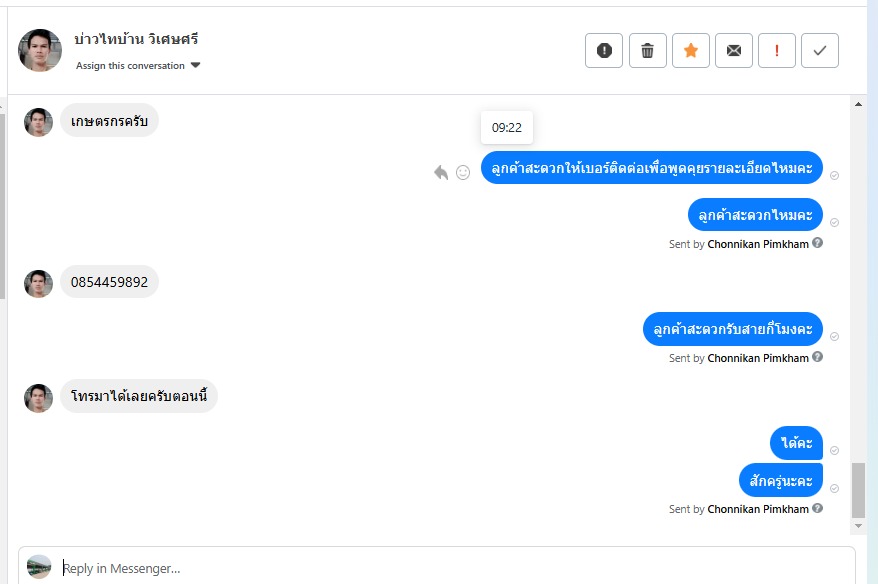
Task: Open the Assign this conversation dropdown
Action: coord(138,66)
